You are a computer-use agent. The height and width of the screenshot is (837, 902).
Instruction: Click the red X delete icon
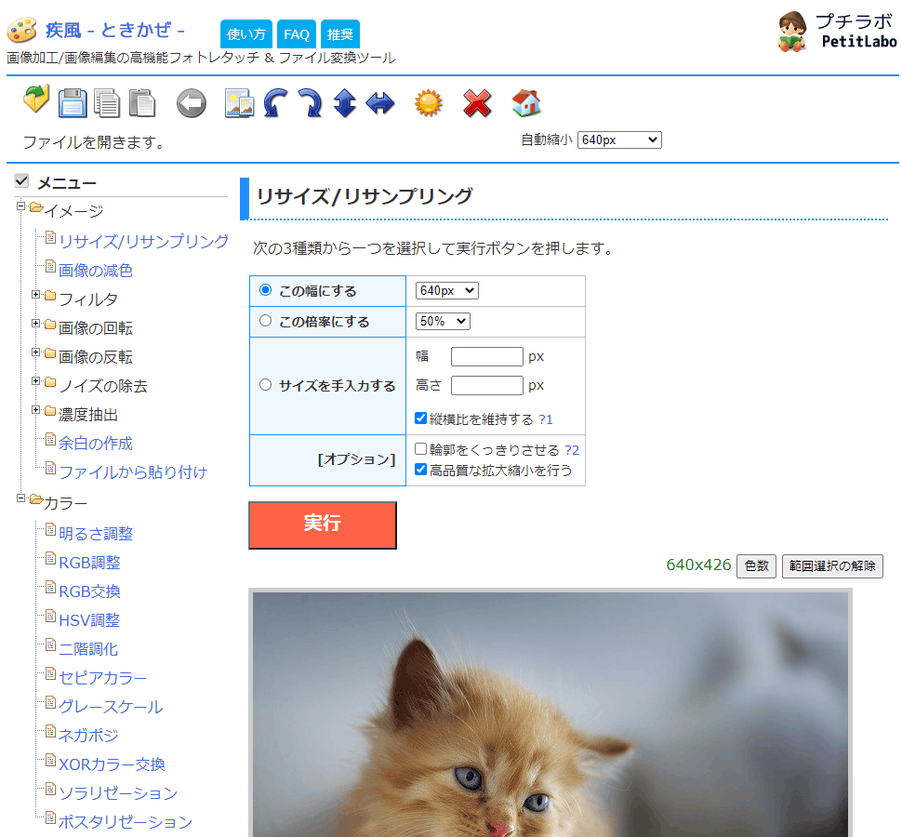[477, 104]
